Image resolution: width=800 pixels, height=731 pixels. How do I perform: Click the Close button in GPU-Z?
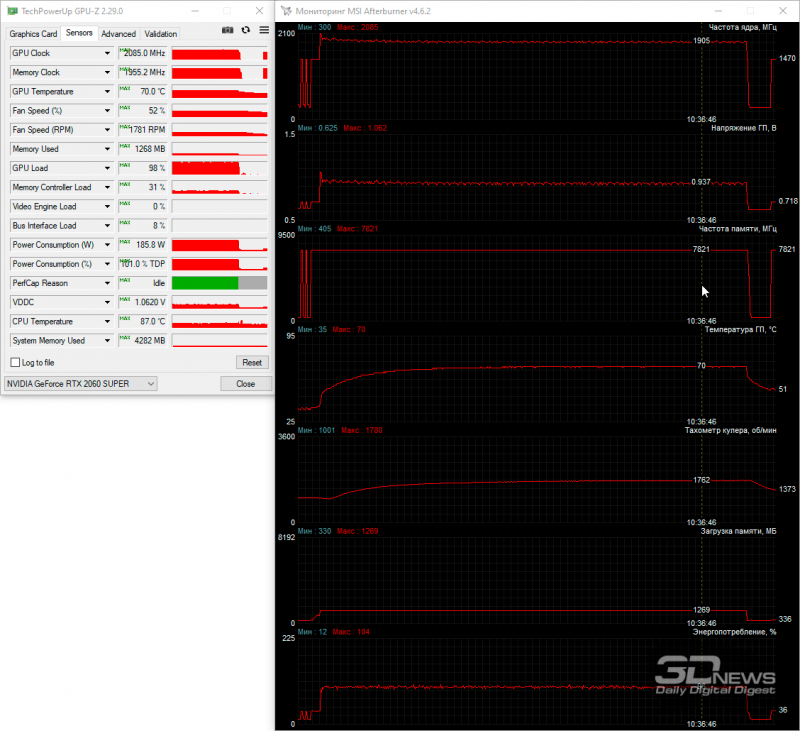(245, 383)
